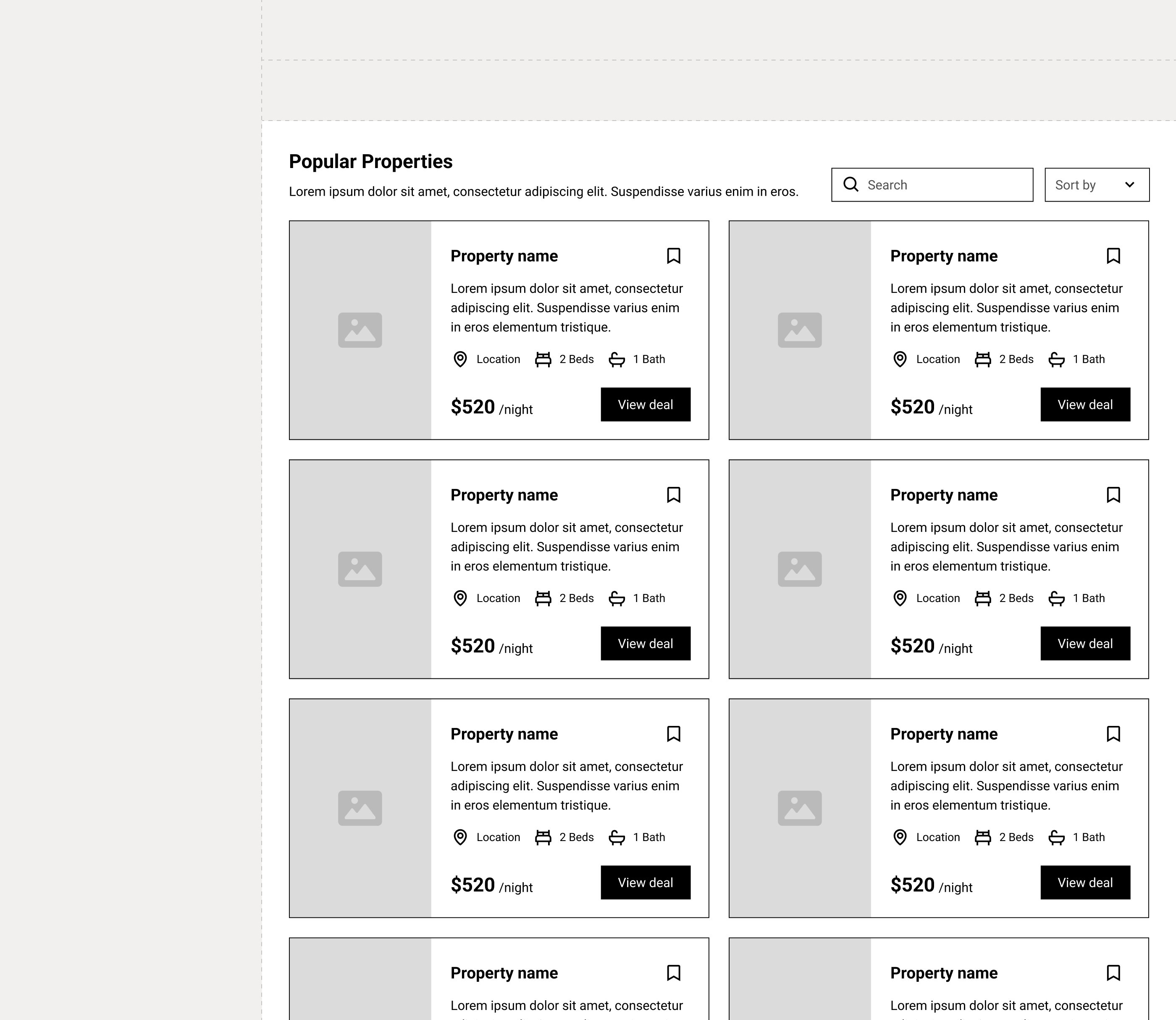
Task: Click the bathtub icon in third-row right card
Action: [x=1057, y=837]
